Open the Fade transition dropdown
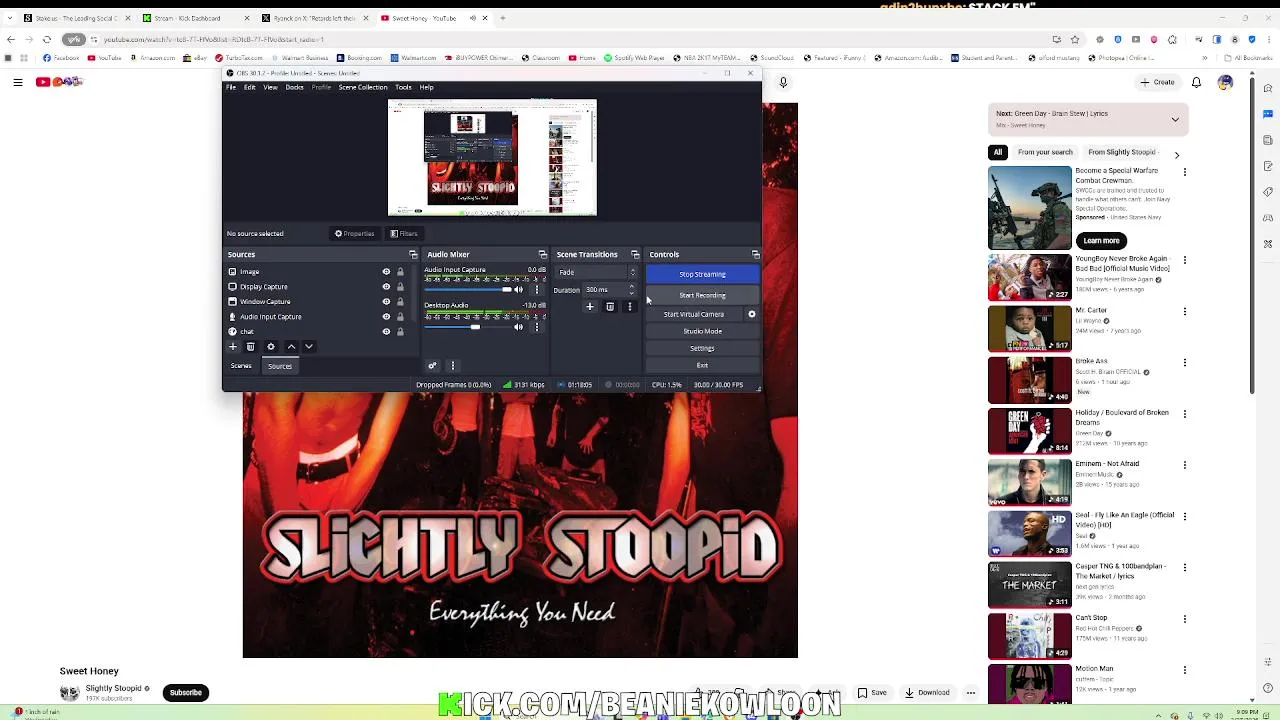 [x=597, y=272]
